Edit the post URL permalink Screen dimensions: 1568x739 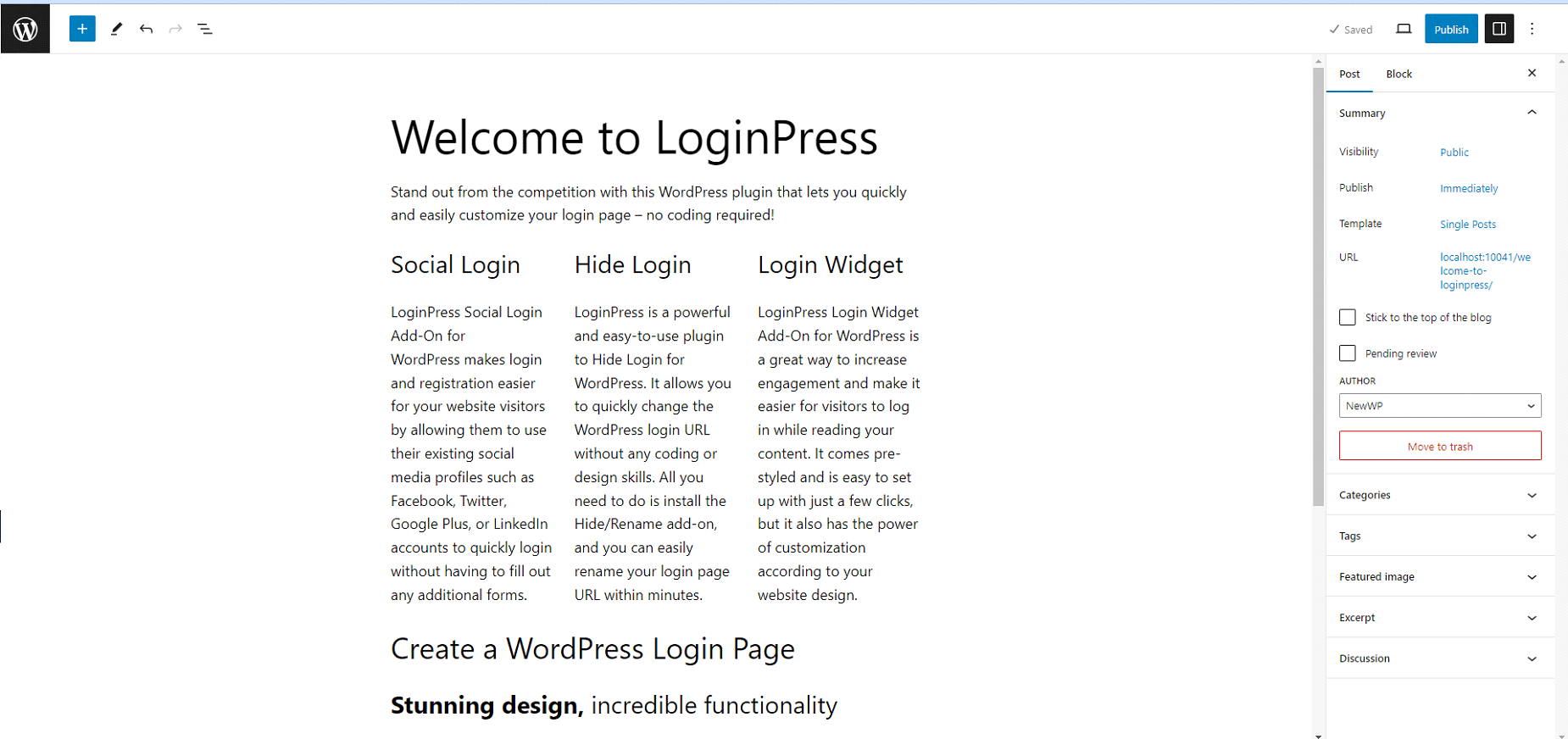pos(1485,270)
